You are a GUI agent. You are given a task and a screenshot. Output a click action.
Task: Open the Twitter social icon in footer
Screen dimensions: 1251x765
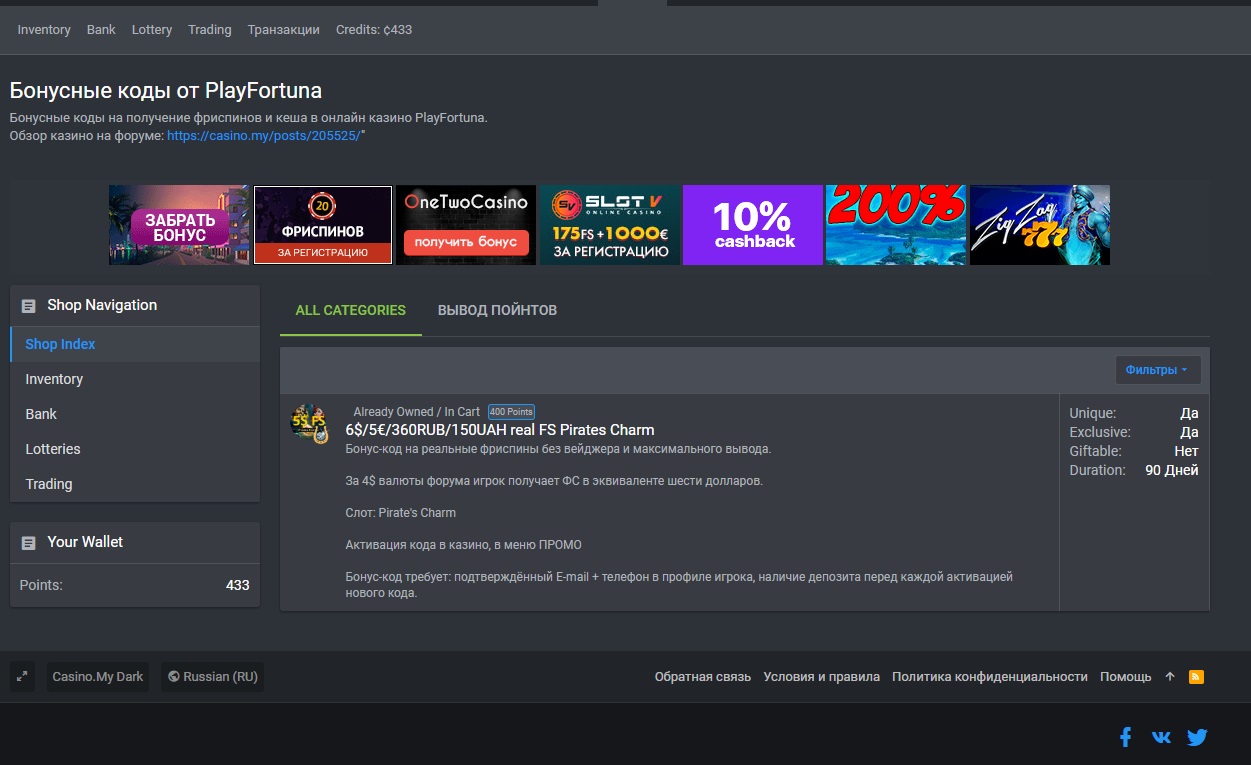click(x=1197, y=738)
